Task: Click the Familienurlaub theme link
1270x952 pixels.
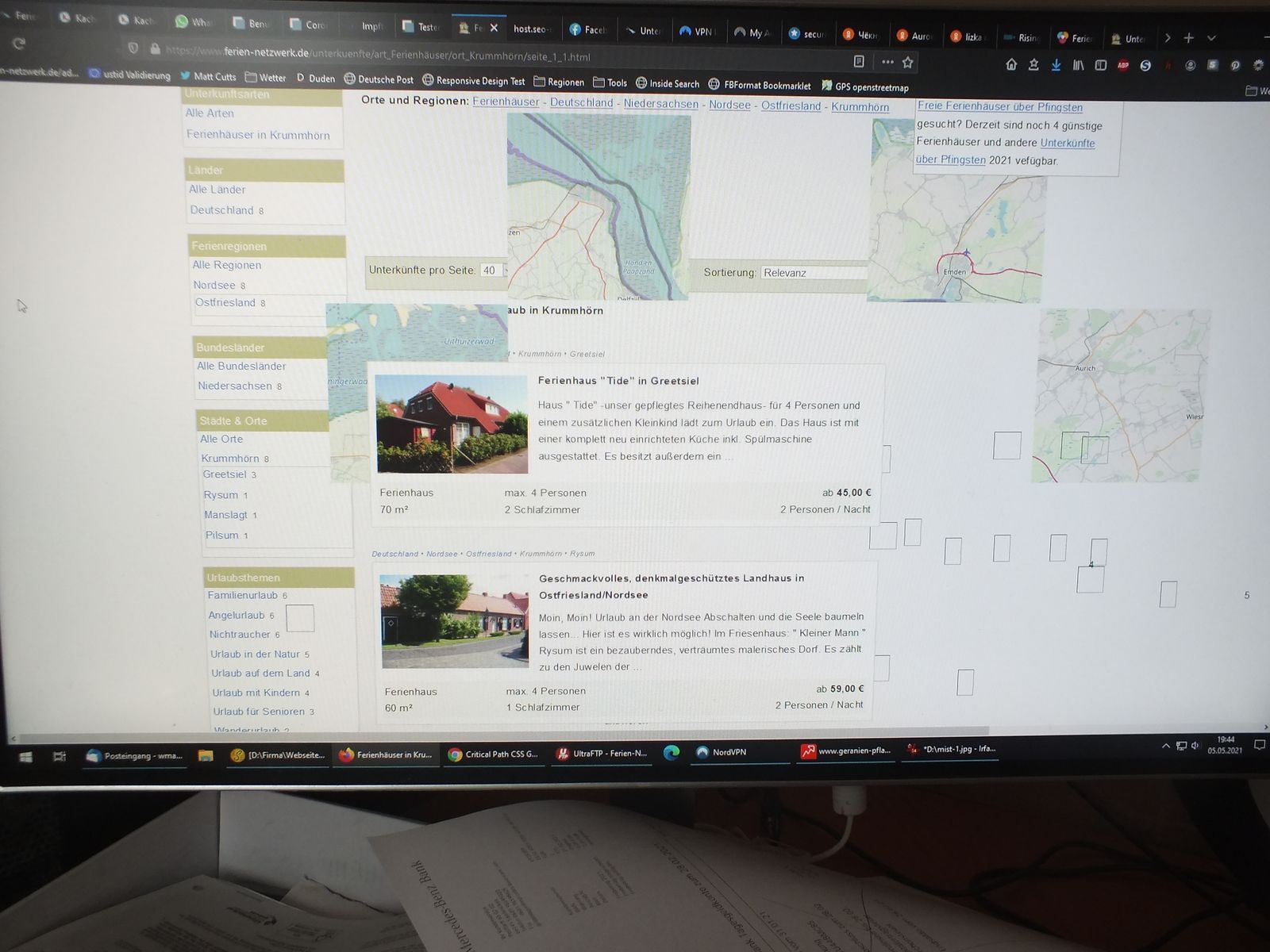Action: 243,595
